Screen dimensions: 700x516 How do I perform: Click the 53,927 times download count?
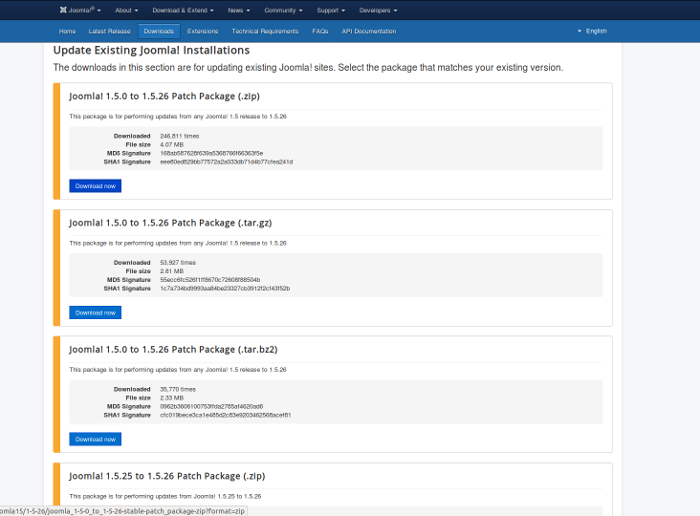click(178, 262)
